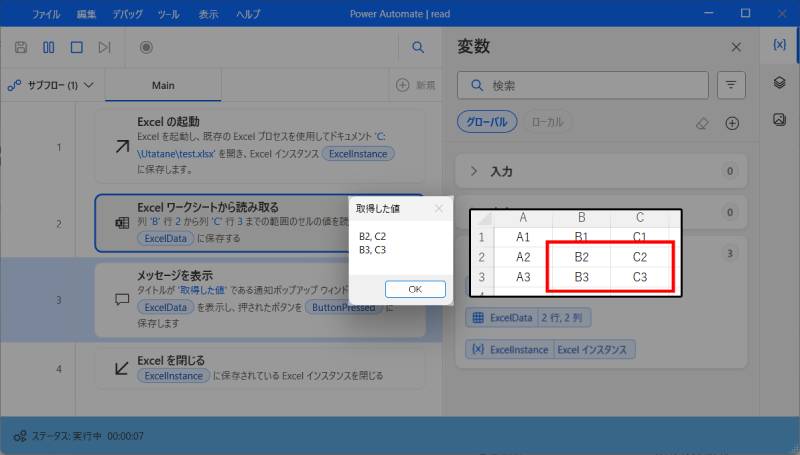
Task: Open the flow search magnifier
Action: (x=418, y=47)
